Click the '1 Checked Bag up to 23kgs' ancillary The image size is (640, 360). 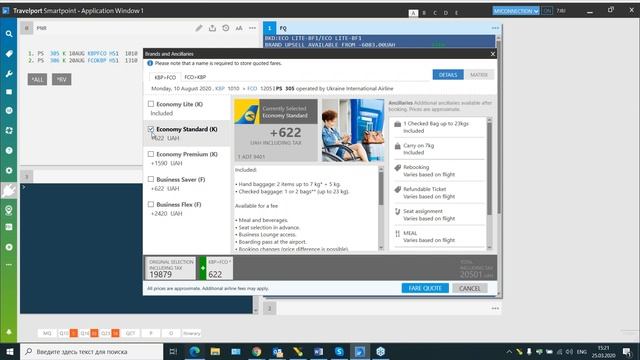point(438,127)
